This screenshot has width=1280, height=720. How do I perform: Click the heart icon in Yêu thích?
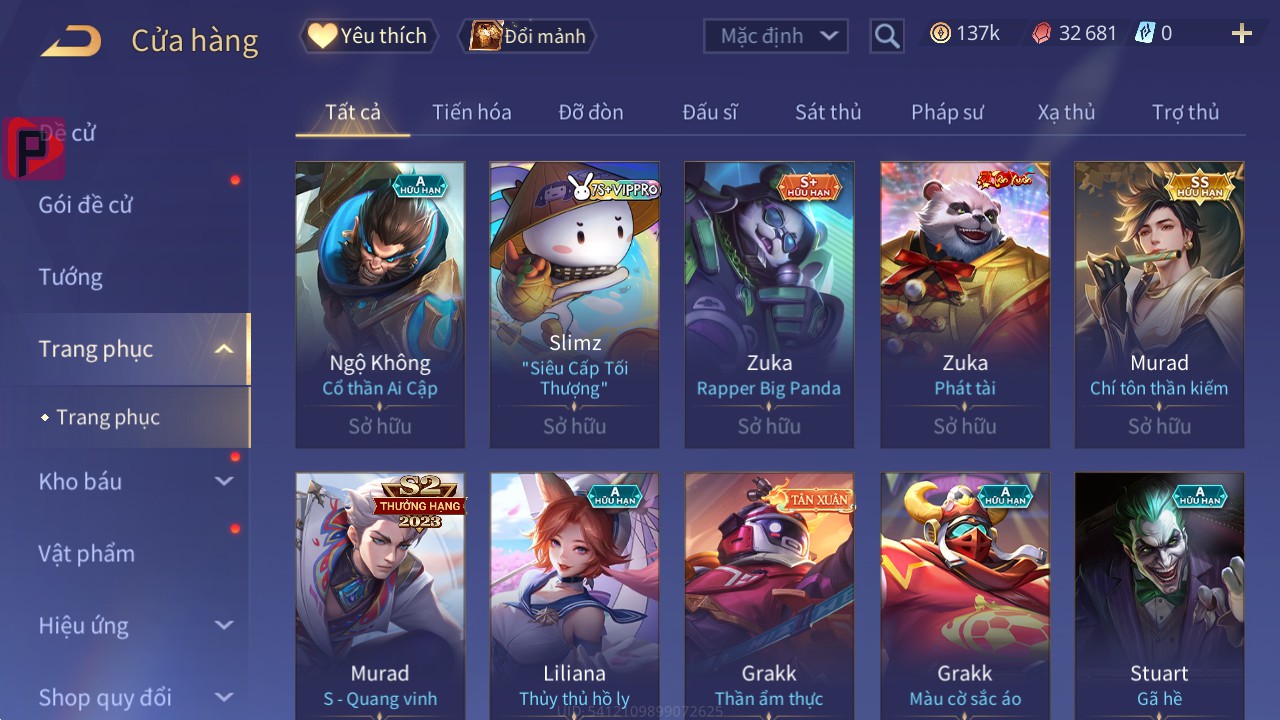pos(322,36)
